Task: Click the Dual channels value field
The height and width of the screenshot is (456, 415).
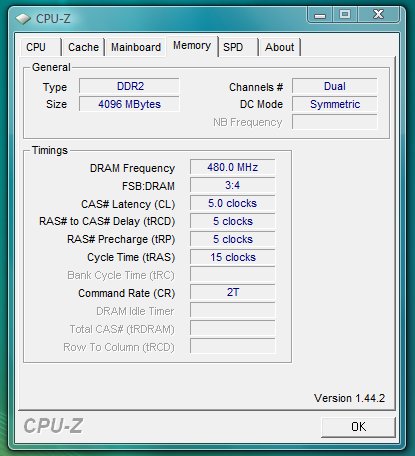Action: point(335,86)
